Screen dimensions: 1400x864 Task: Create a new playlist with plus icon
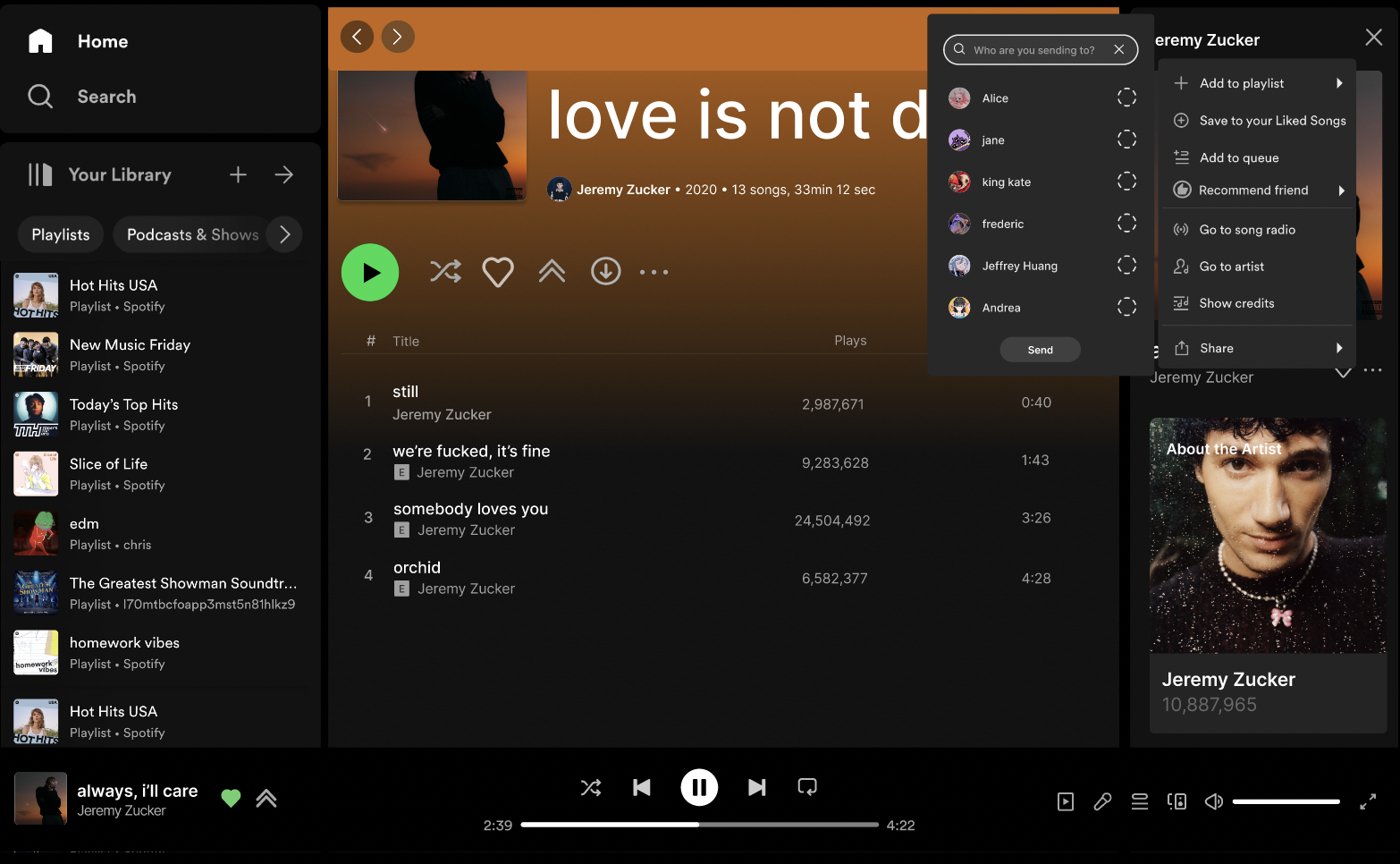[238, 174]
